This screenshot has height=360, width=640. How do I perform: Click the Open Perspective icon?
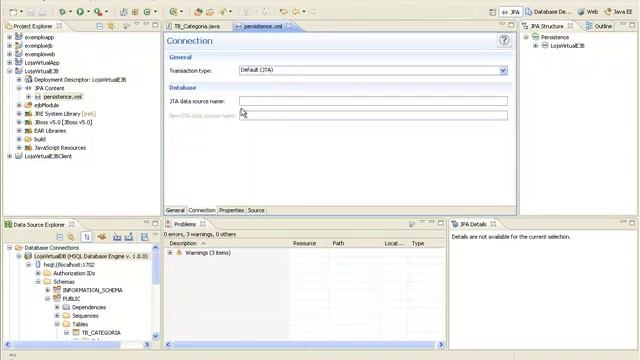click(x=492, y=12)
